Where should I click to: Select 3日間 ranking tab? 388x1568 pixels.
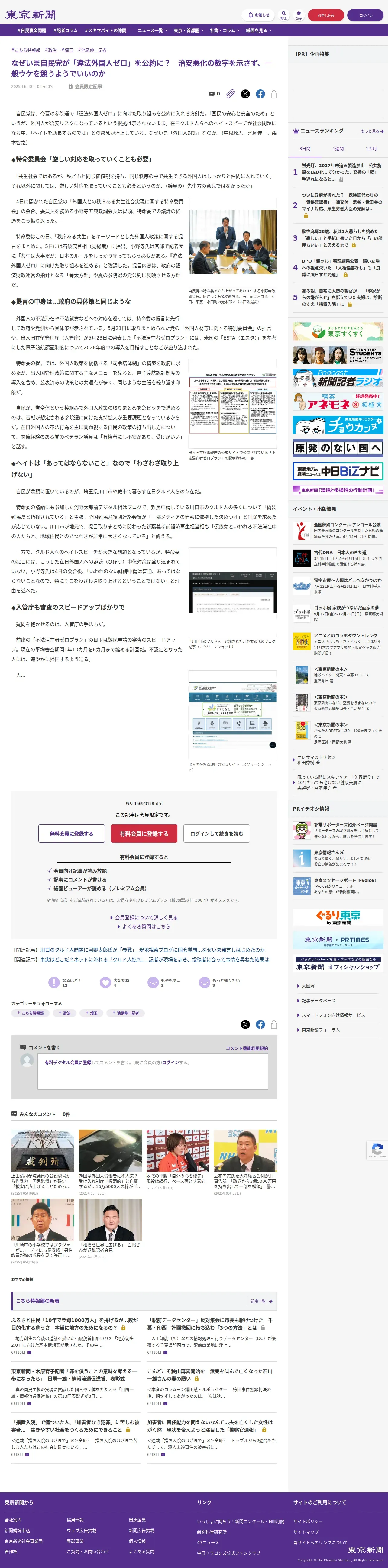click(305, 149)
